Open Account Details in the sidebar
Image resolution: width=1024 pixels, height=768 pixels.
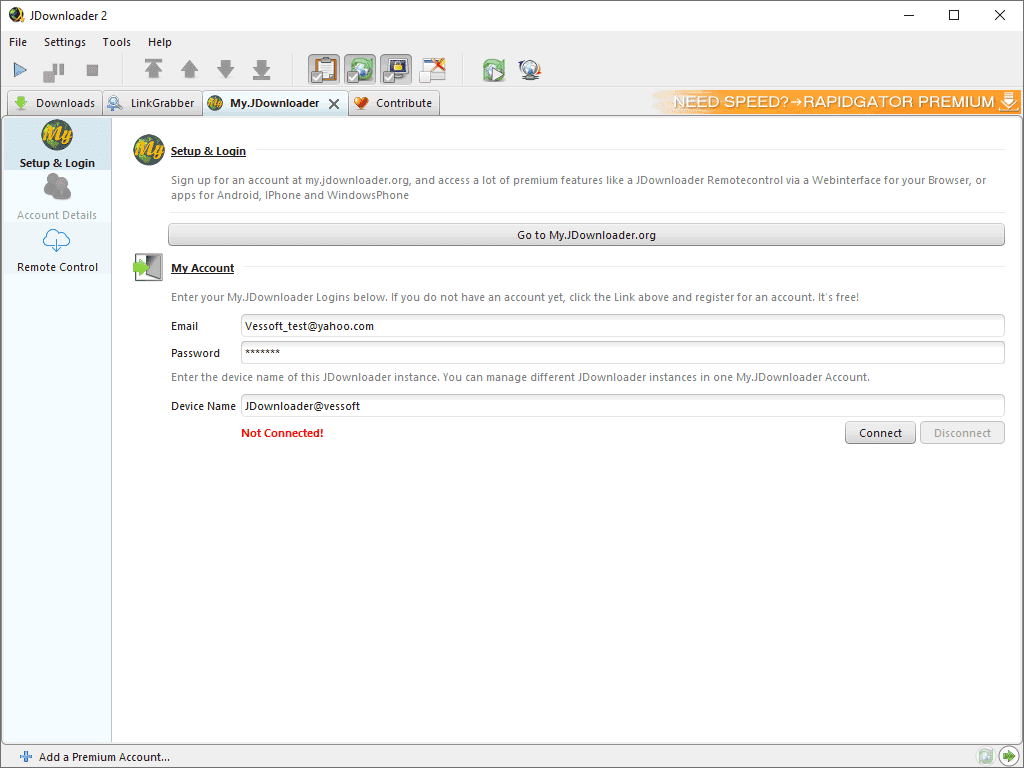[x=57, y=197]
